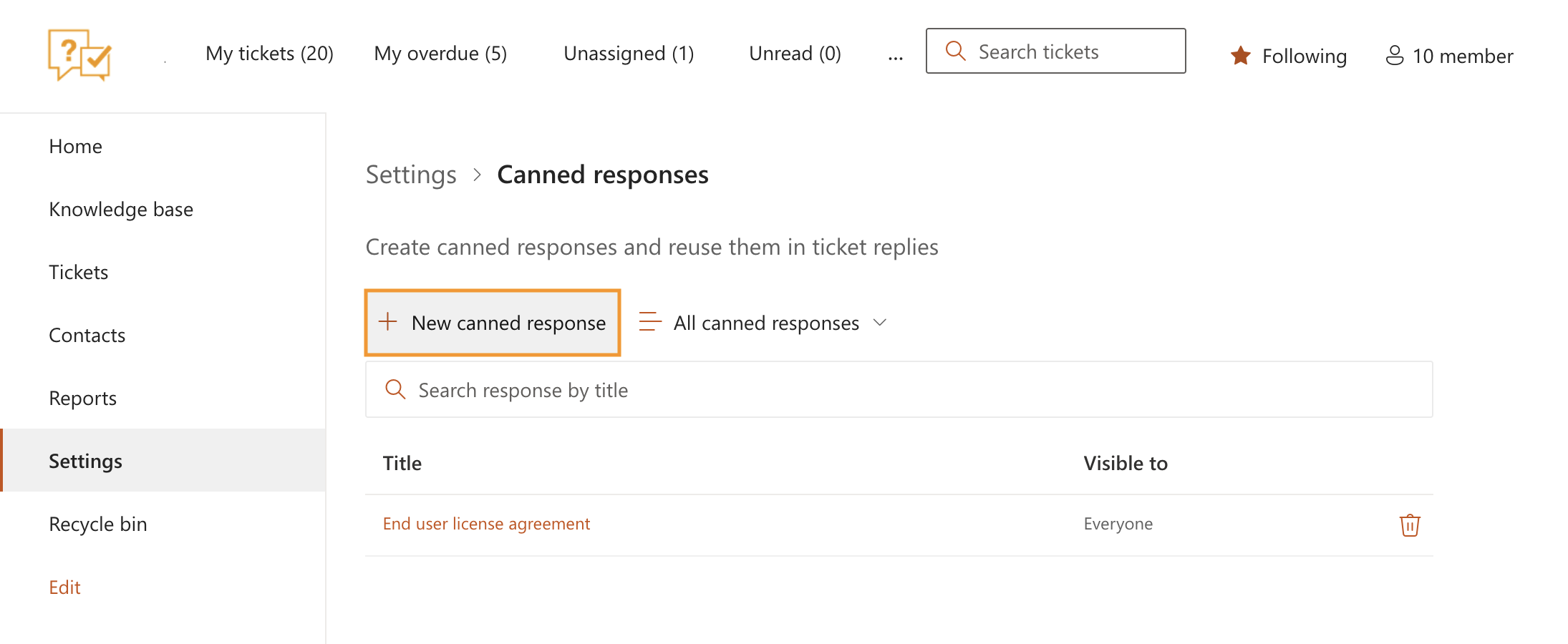Click the search tickets magnifier icon
The width and height of the screenshot is (1568, 644).
point(956,51)
